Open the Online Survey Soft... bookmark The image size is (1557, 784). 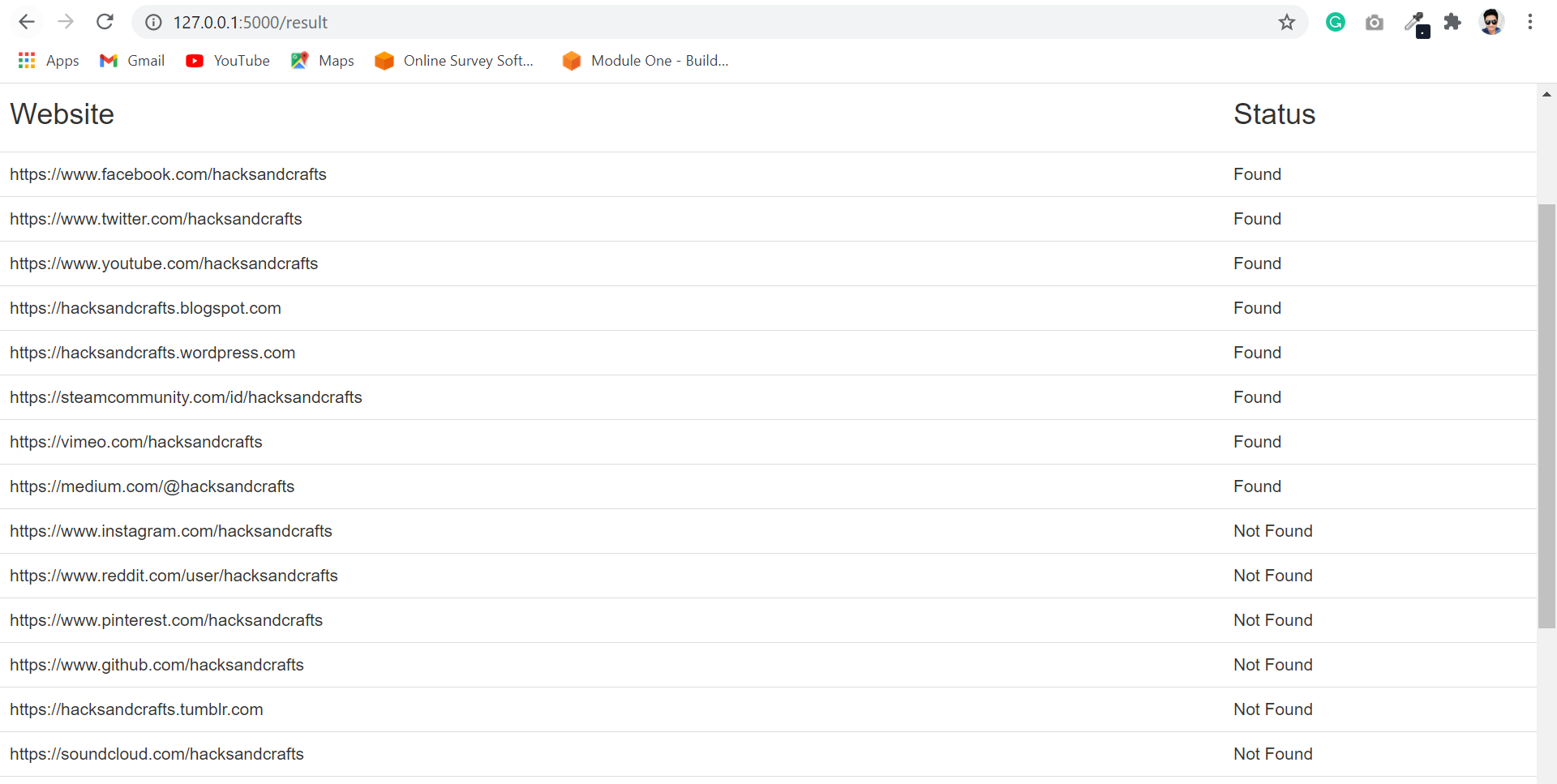coord(454,61)
